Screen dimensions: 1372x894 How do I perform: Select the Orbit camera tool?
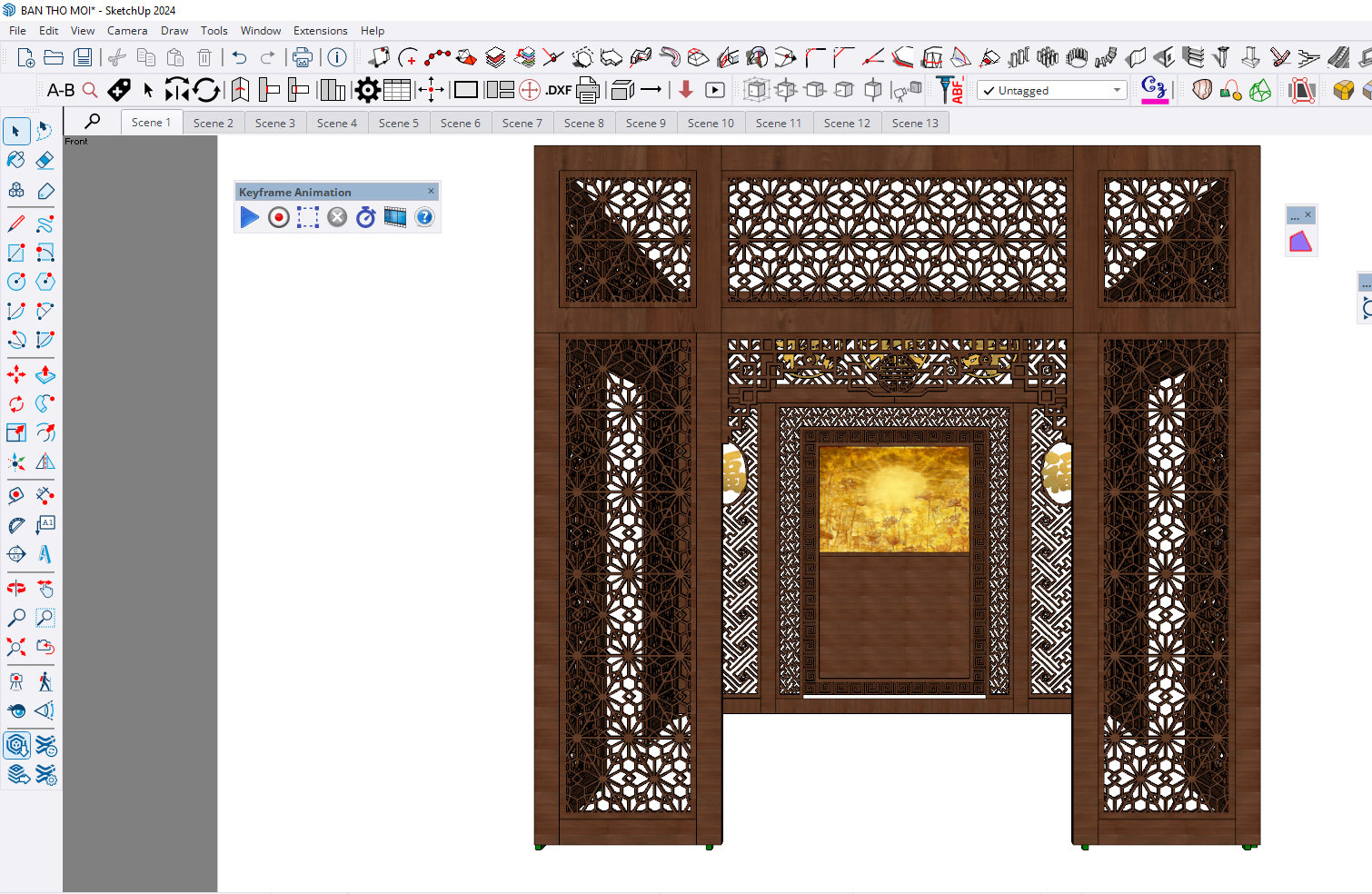click(x=16, y=589)
